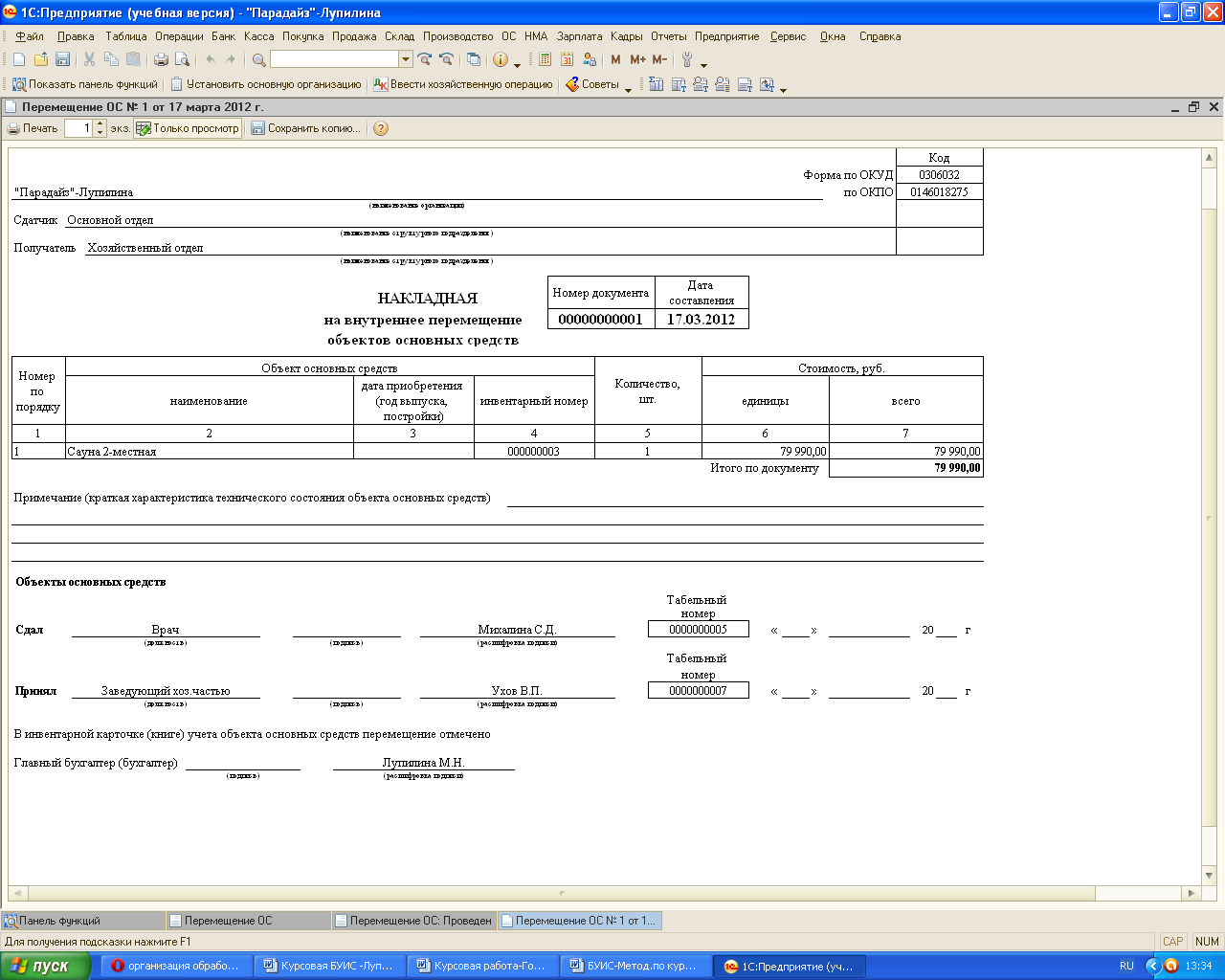
Task: Open the 'Зарплата' menu
Action: point(579,36)
